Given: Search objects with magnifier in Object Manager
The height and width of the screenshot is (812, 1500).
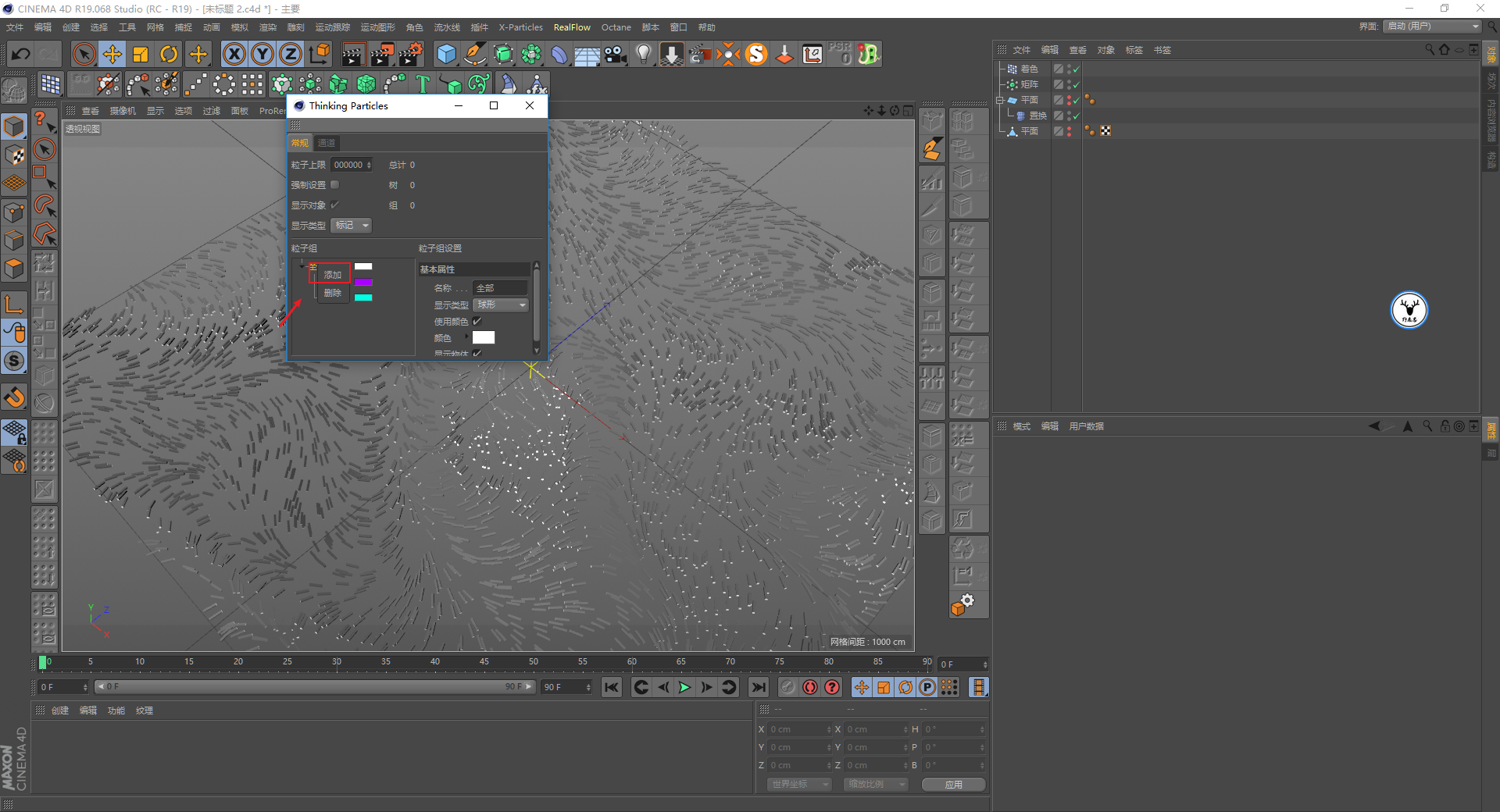Looking at the screenshot, I should pos(1430,49).
